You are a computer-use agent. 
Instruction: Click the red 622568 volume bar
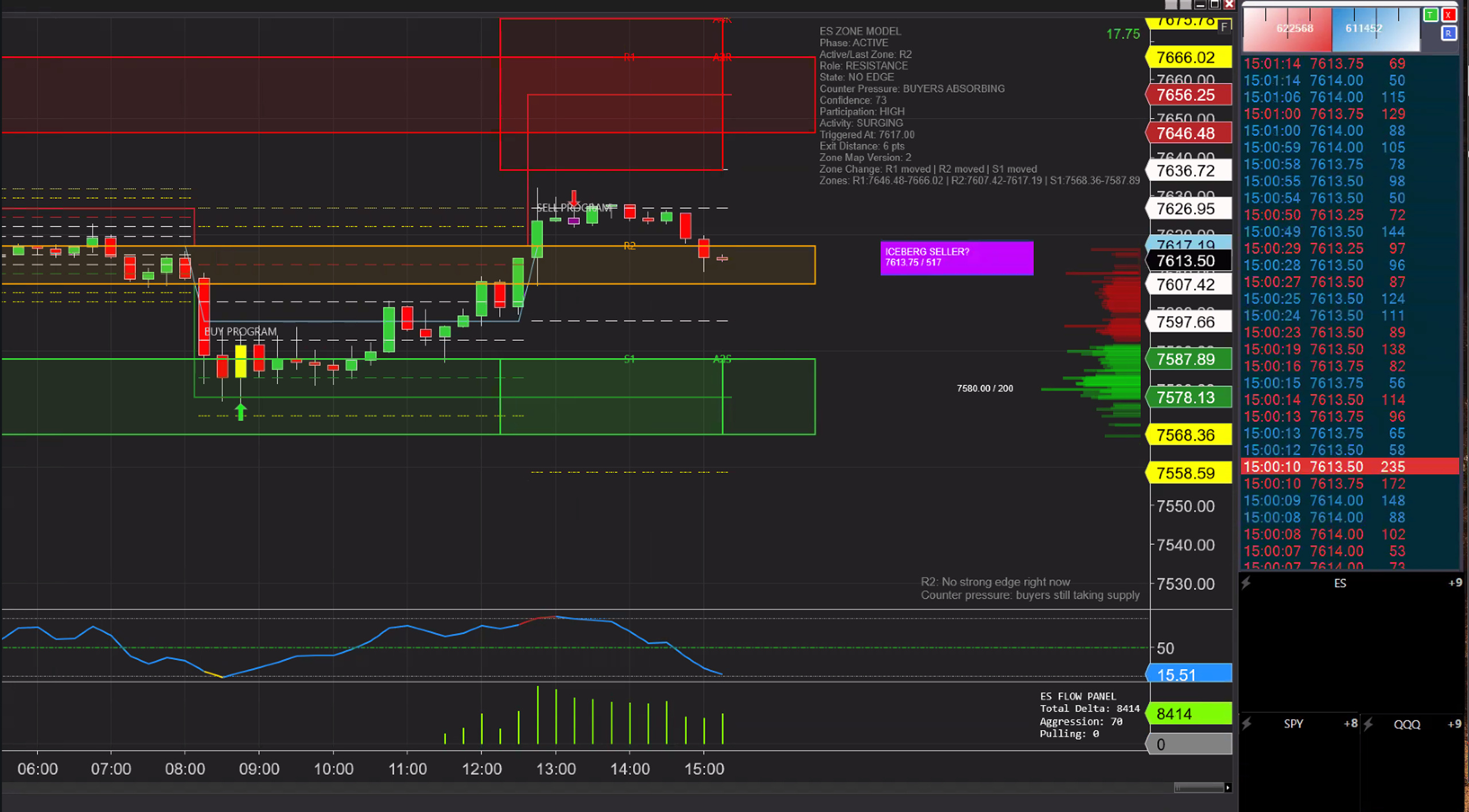tap(1287, 29)
